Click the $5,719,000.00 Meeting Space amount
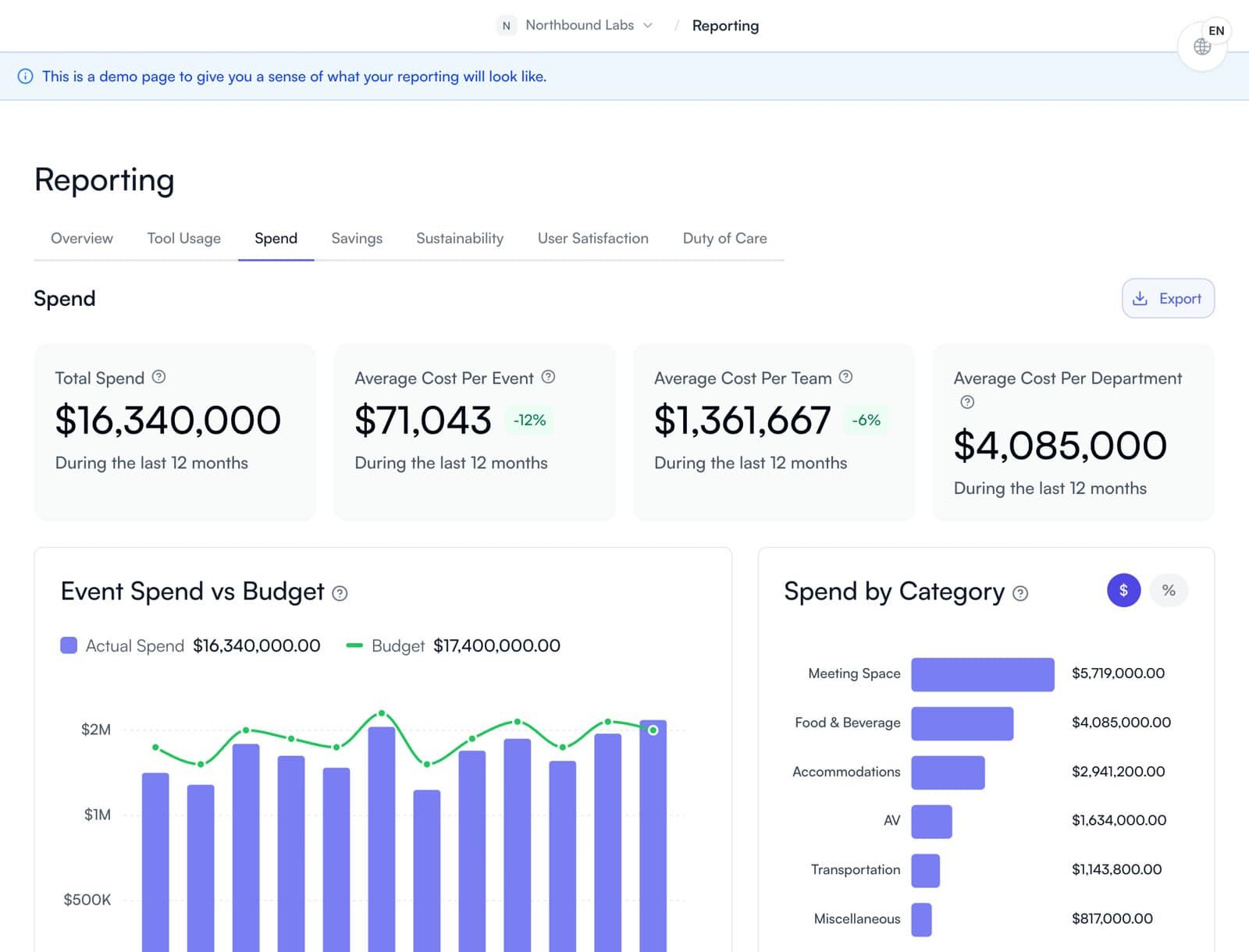 [x=1118, y=673]
